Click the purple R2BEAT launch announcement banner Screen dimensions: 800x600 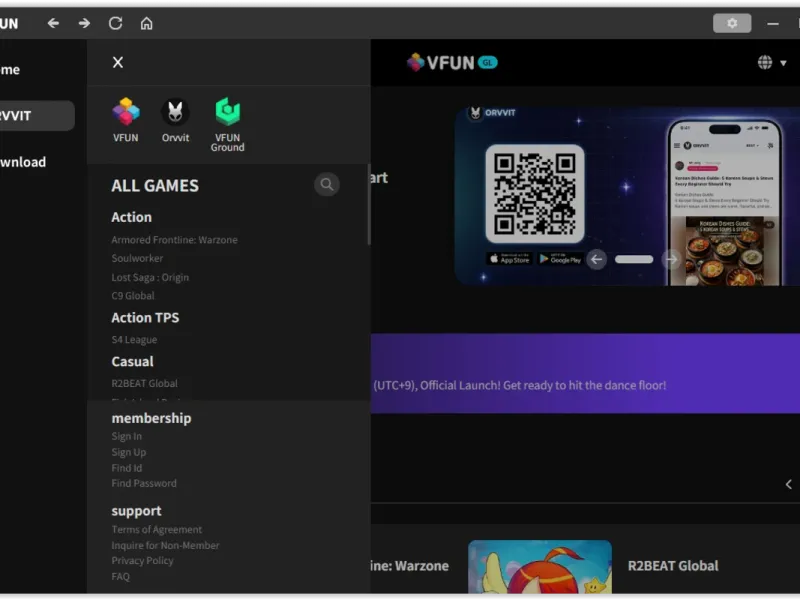(x=585, y=373)
